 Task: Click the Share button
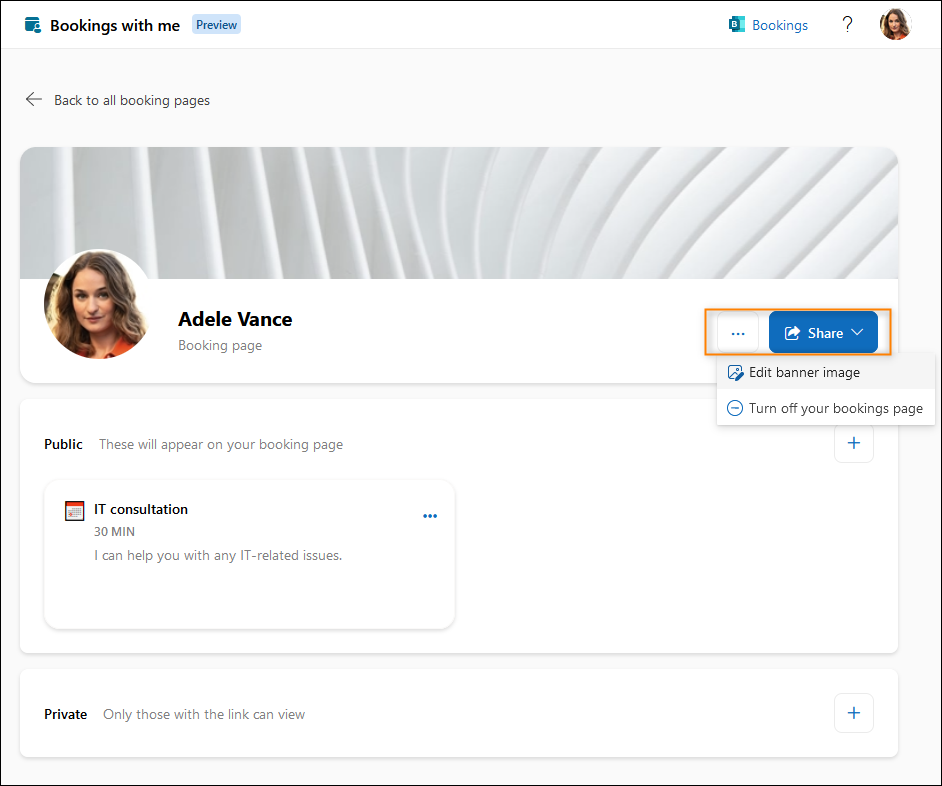click(x=823, y=333)
